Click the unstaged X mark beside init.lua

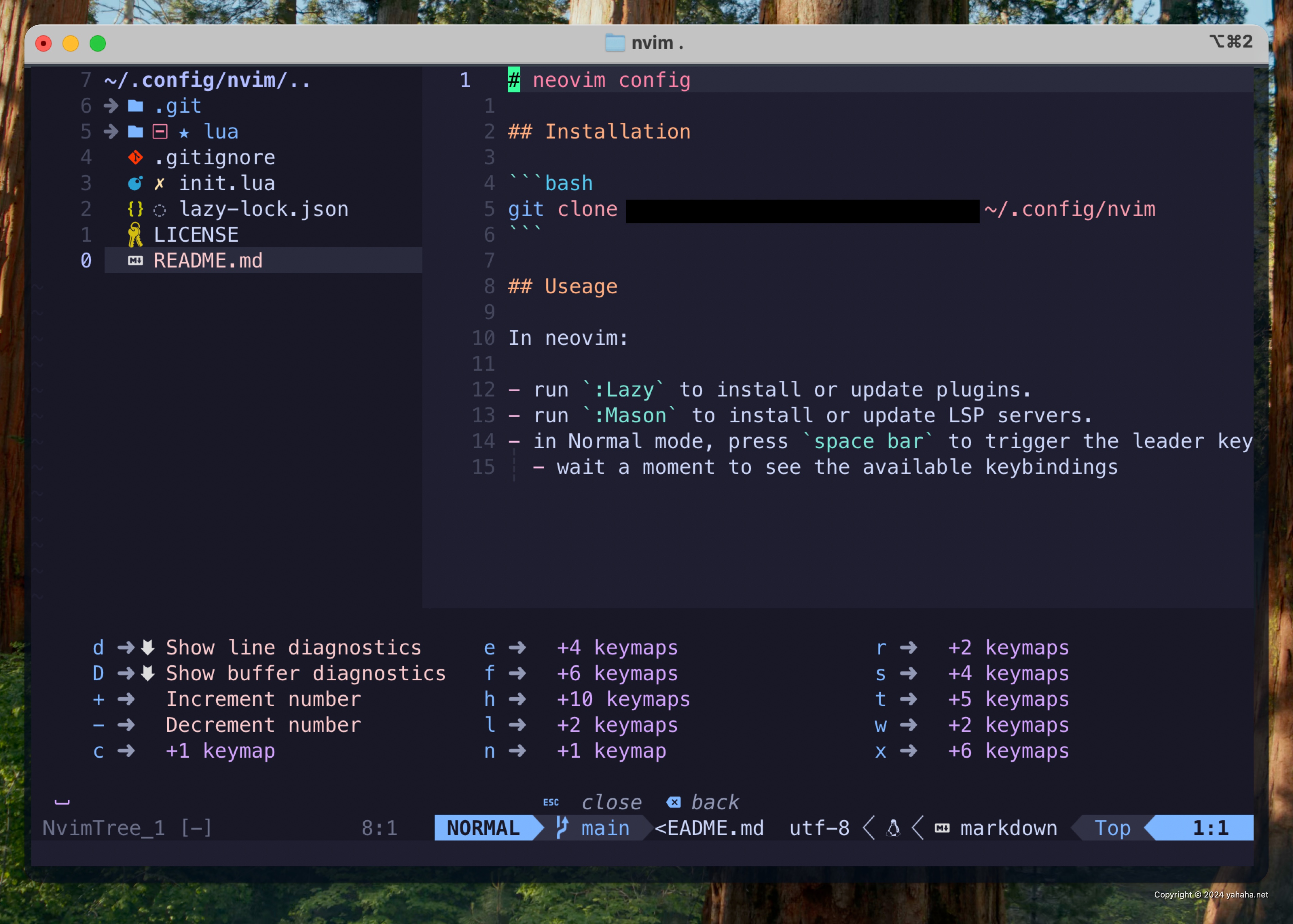[159, 184]
